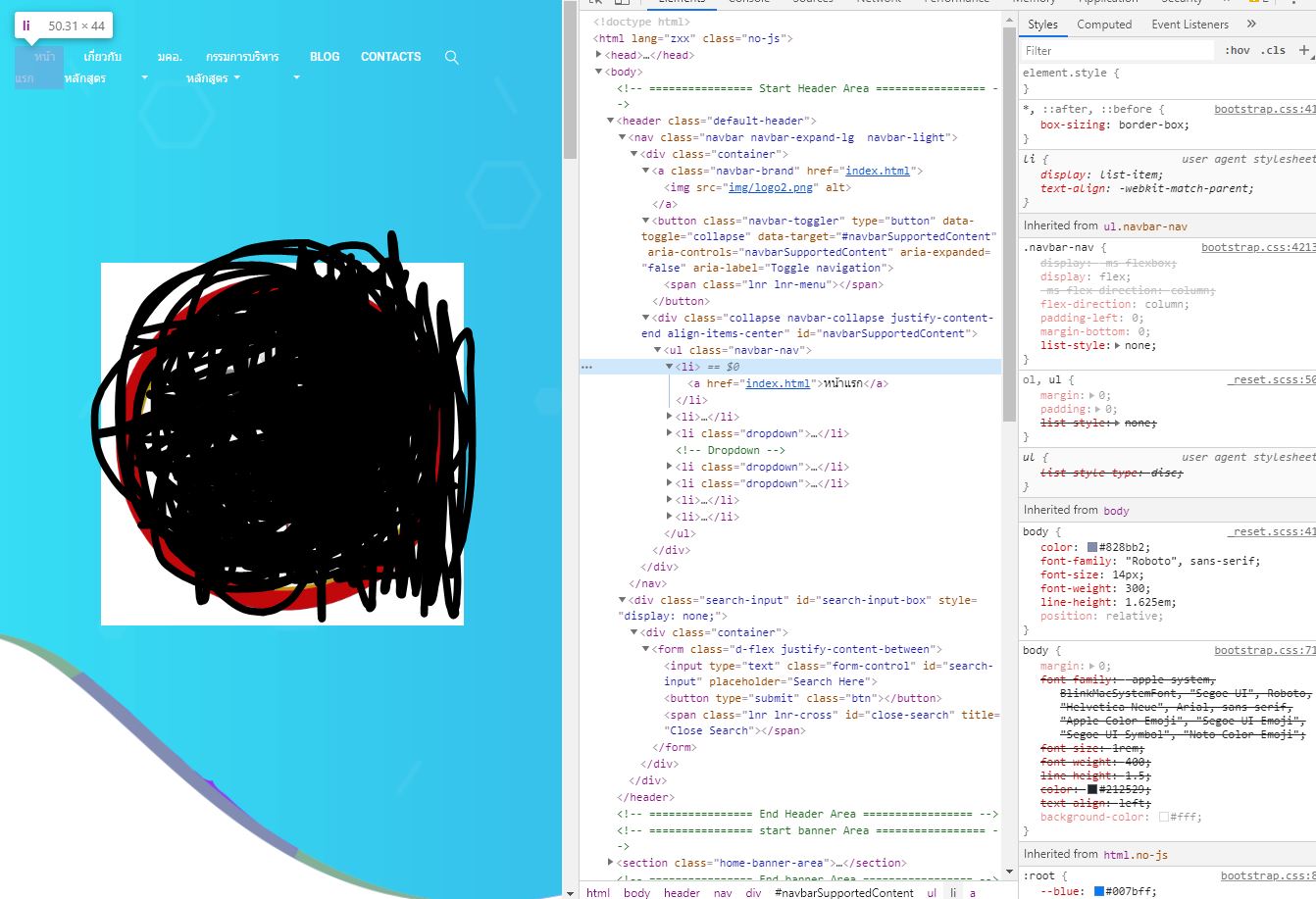Select html in the DOM breadcrumb bar

tap(598, 892)
